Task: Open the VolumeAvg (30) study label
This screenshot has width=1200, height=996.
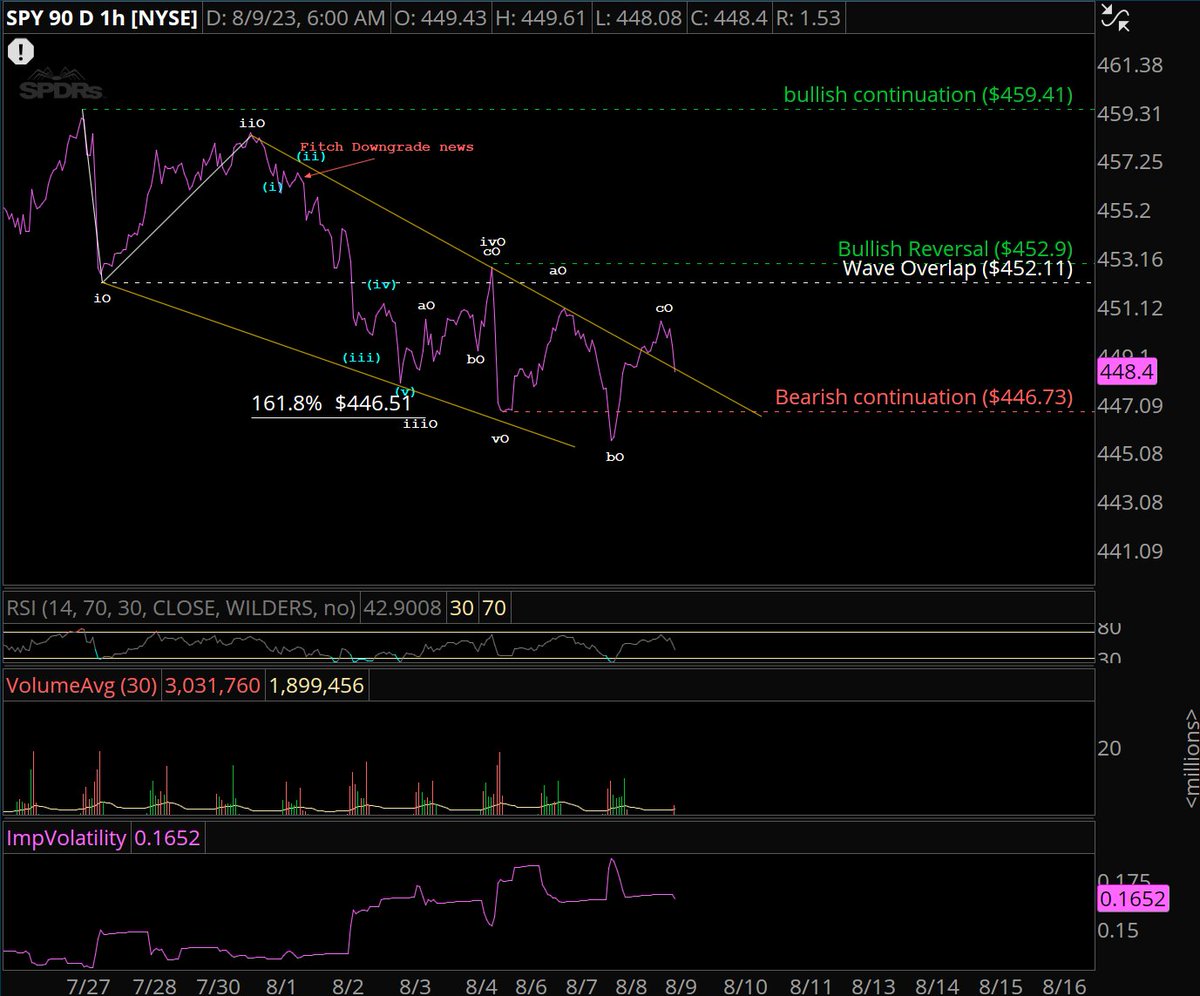Action: click(x=80, y=686)
